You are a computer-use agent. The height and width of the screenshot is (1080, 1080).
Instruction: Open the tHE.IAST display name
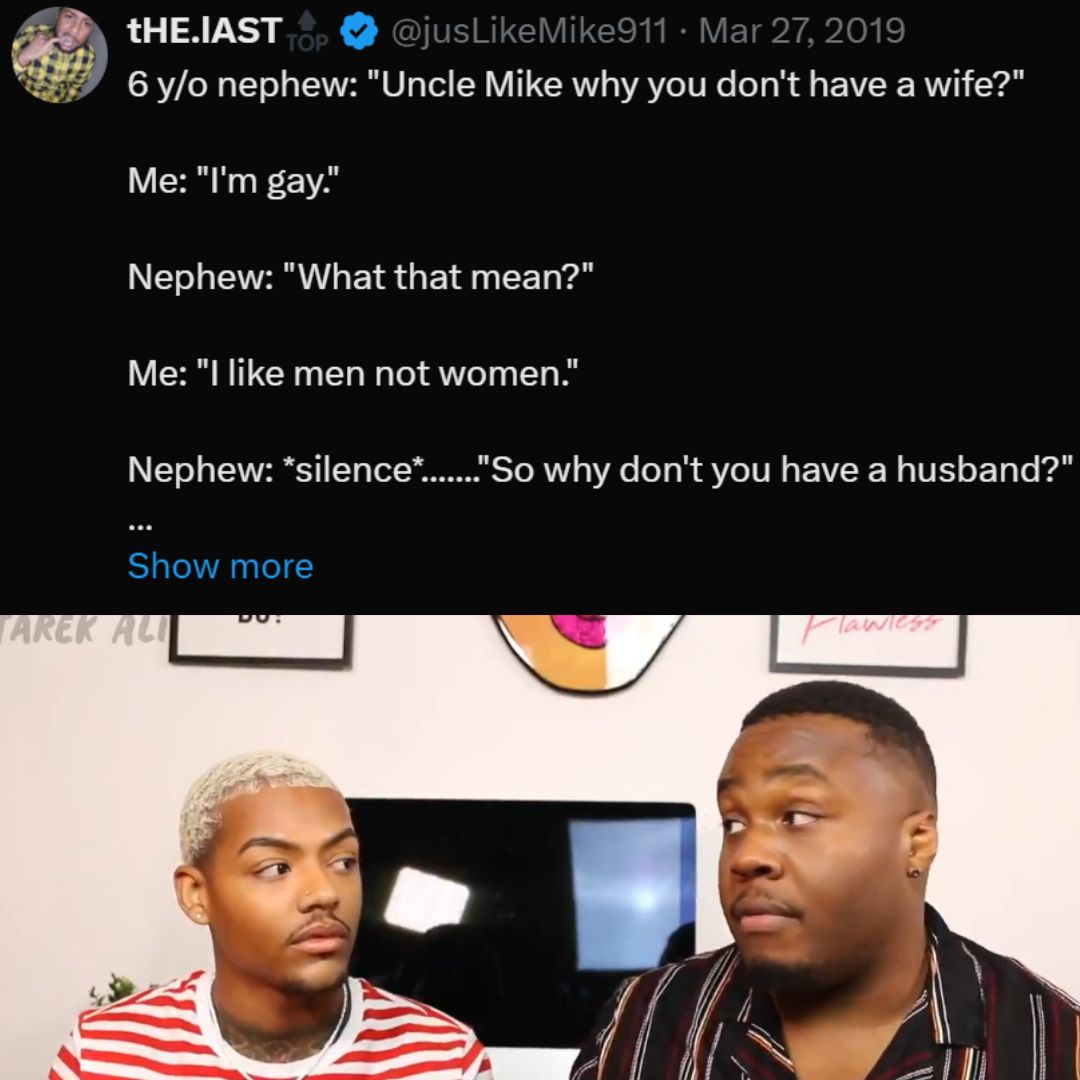pos(205,31)
